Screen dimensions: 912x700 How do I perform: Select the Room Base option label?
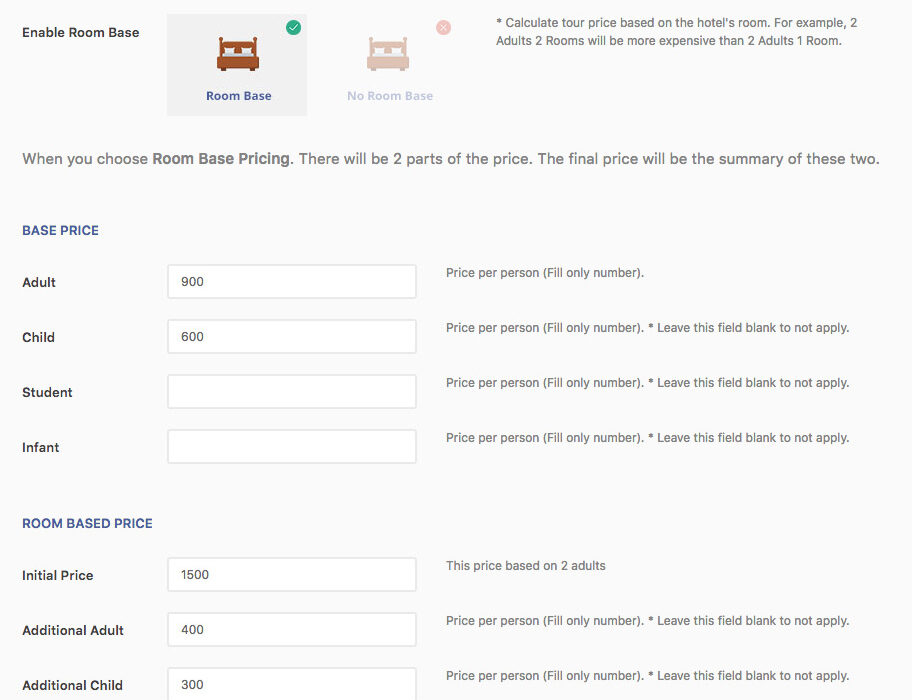(x=238, y=96)
